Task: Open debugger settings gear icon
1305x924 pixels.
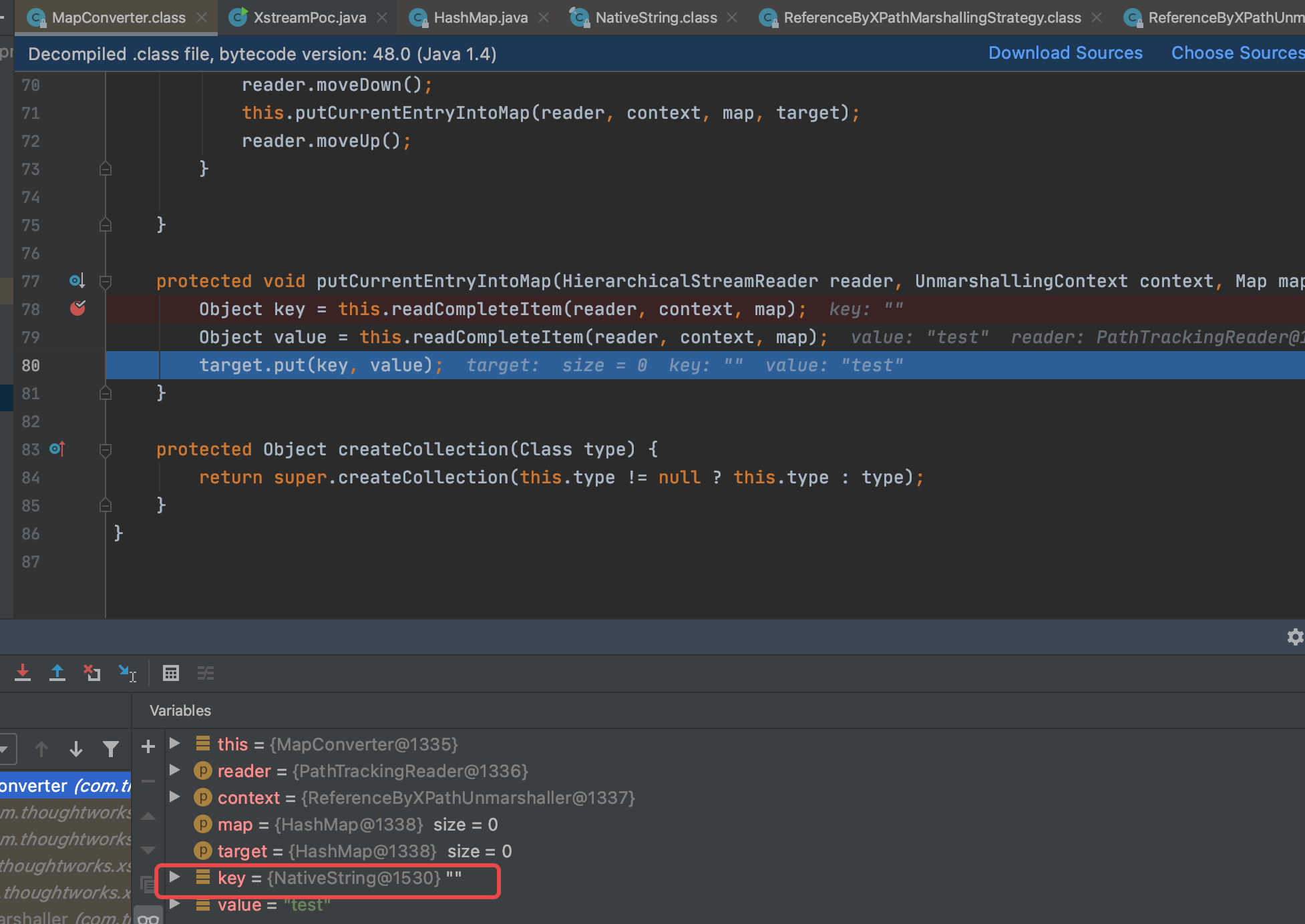Action: [1295, 637]
